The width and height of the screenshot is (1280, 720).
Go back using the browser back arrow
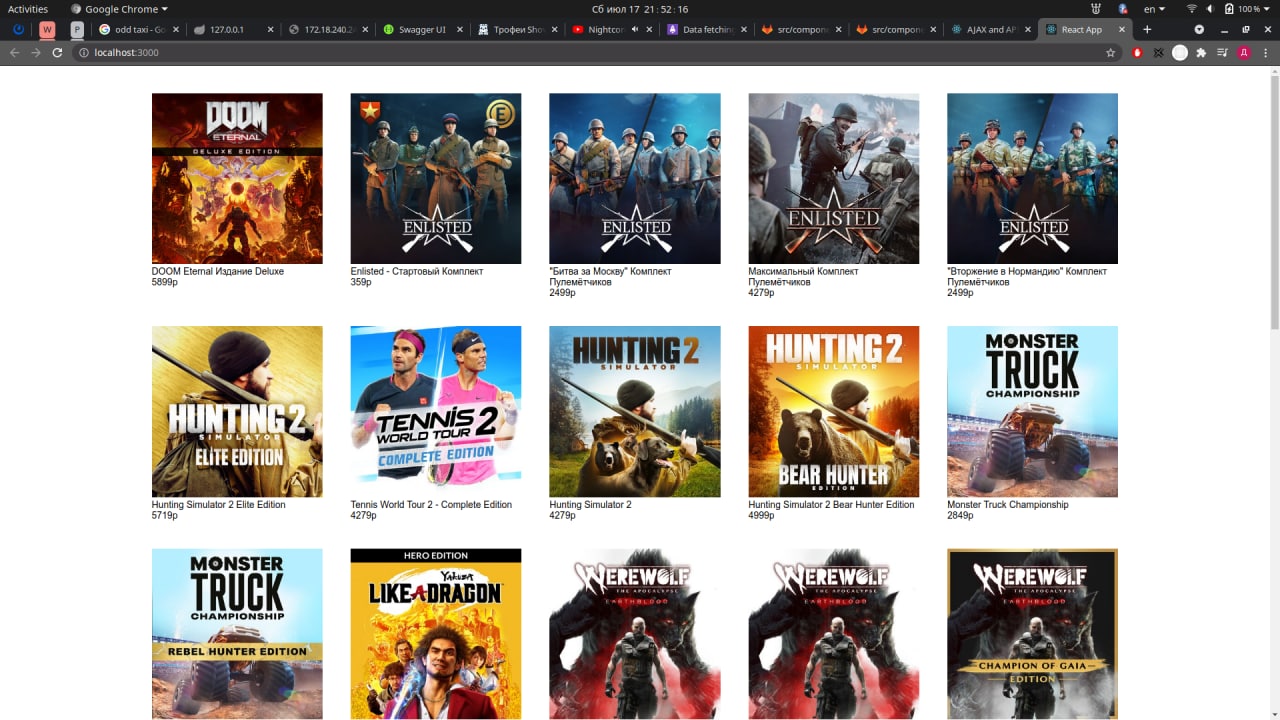pos(14,52)
